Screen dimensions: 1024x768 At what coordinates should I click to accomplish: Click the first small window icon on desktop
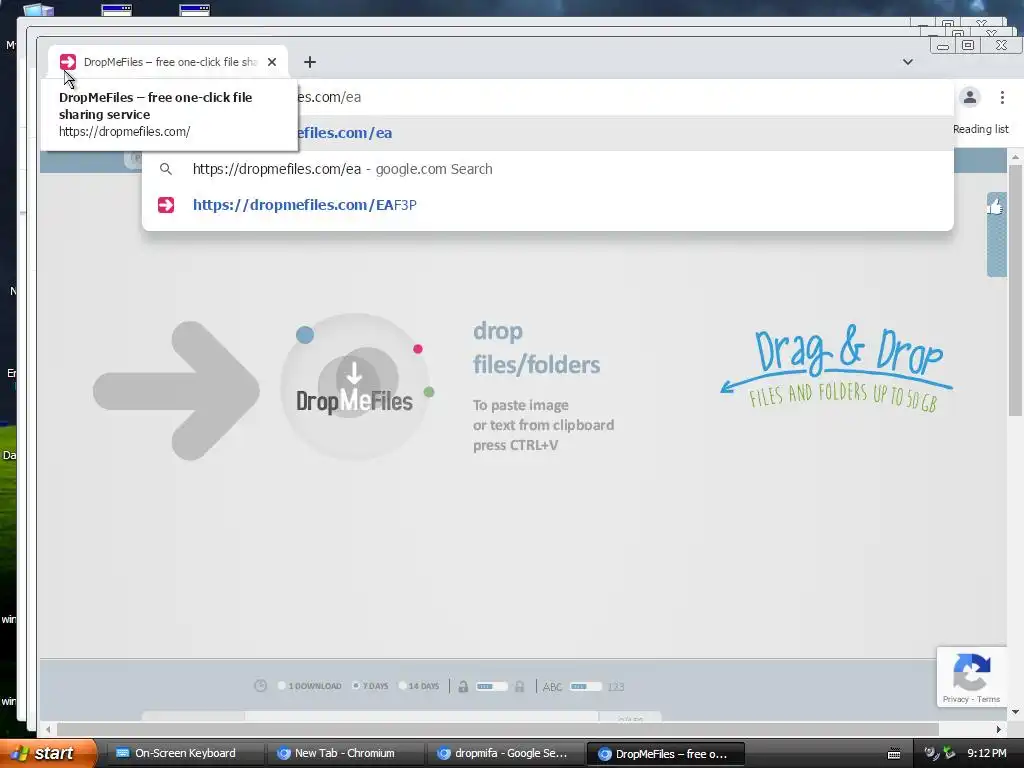(x=117, y=9)
